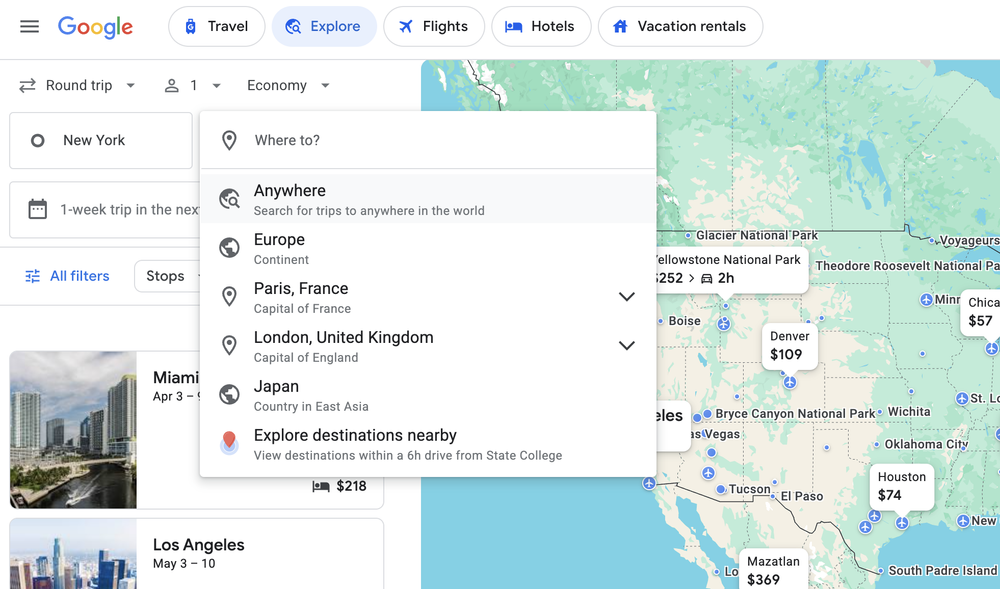This screenshot has height=589, width=1000.
Task: Click the All filters sliders icon
Action: [x=33, y=276]
